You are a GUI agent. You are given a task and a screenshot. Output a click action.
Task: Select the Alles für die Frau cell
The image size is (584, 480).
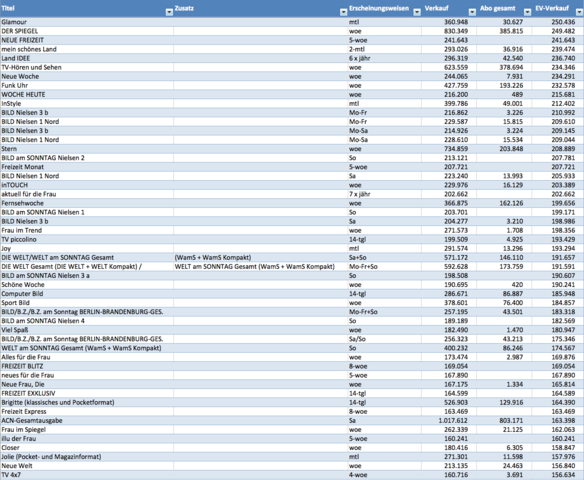click(x=87, y=357)
